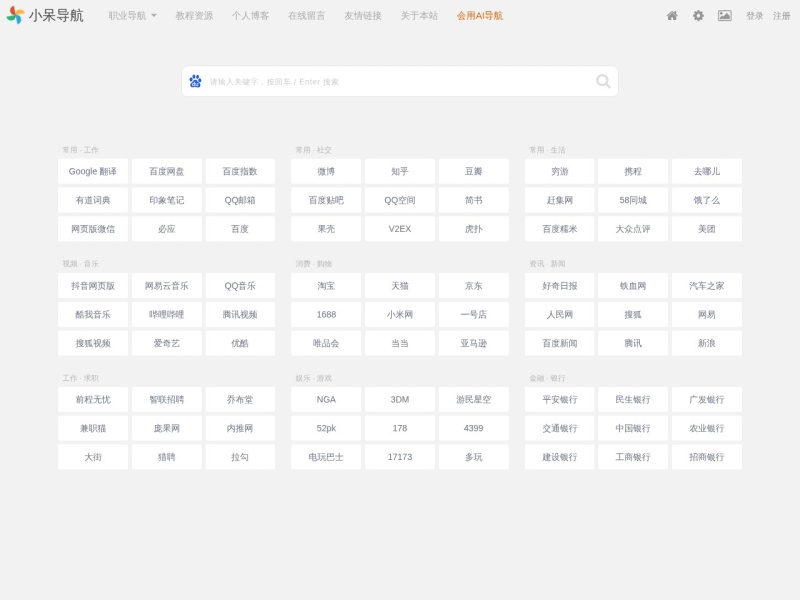Viewport: 800px width, 600px height.
Task: Open the 携程 tile
Action: click(x=633, y=171)
